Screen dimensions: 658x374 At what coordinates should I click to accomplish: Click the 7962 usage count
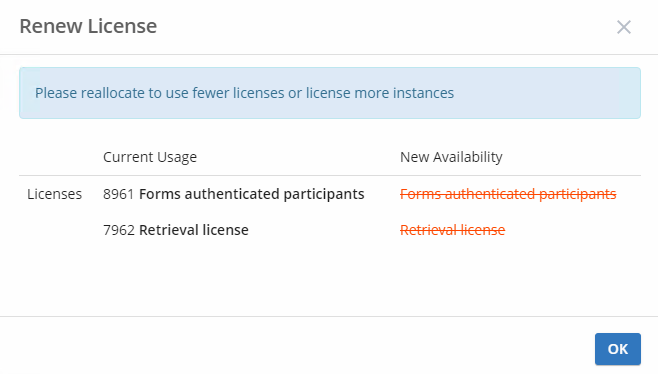[x=119, y=230]
